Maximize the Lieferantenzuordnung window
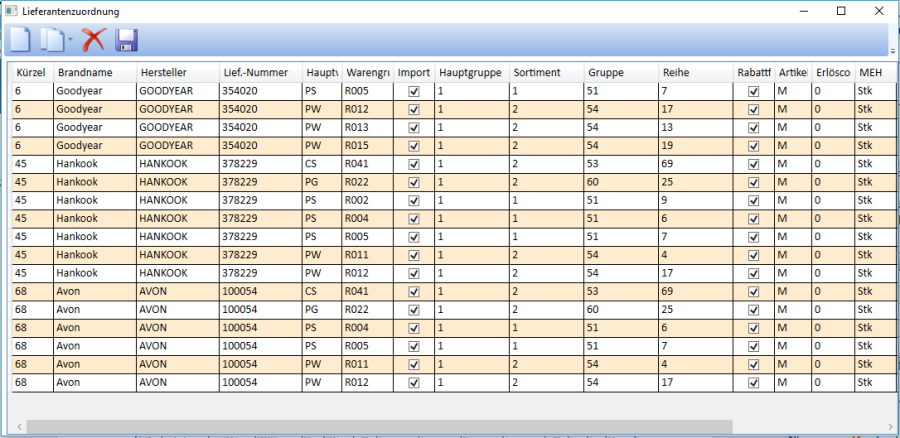The image size is (900, 438). (x=841, y=11)
